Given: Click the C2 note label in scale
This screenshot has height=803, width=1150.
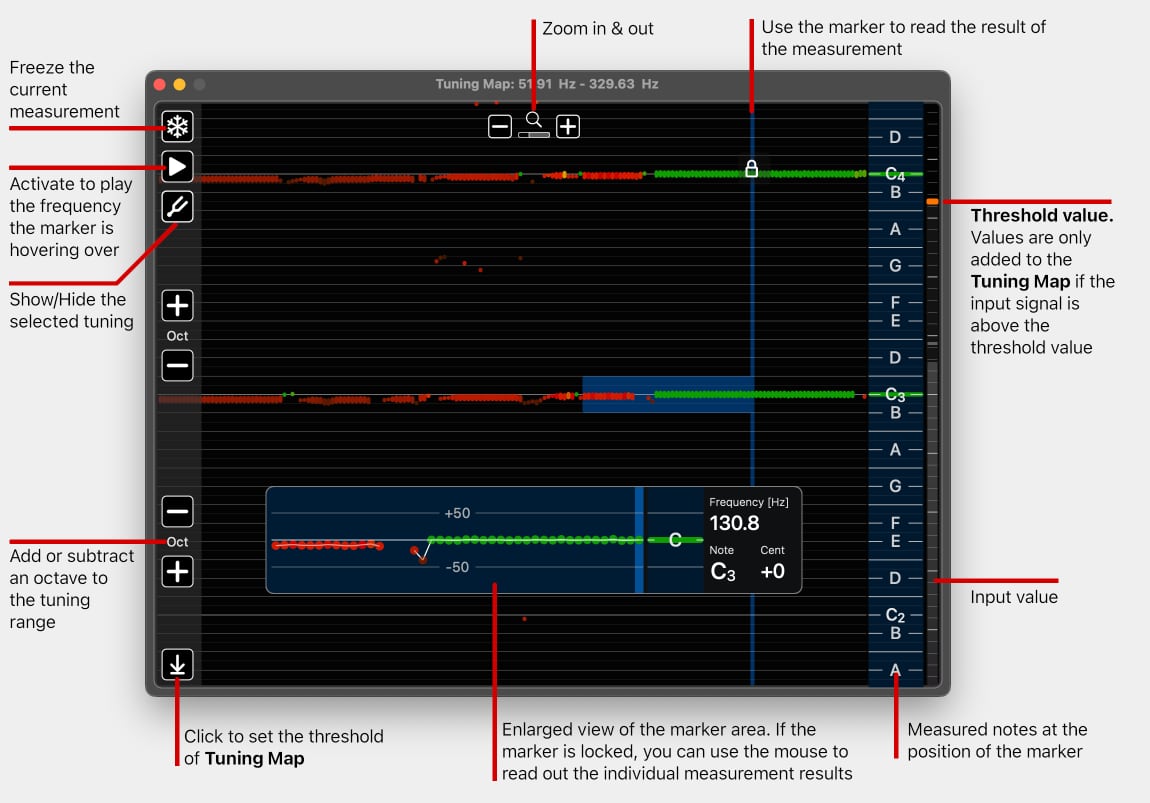Looking at the screenshot, I should pyautogui.click(x=895, y=616).
